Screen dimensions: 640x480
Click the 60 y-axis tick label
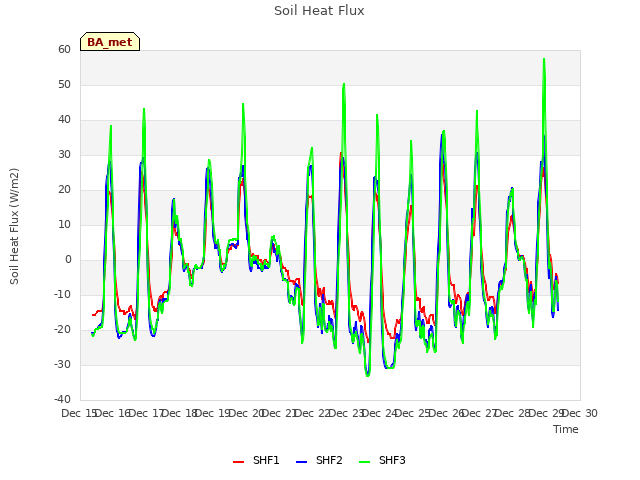click(64, 49)
